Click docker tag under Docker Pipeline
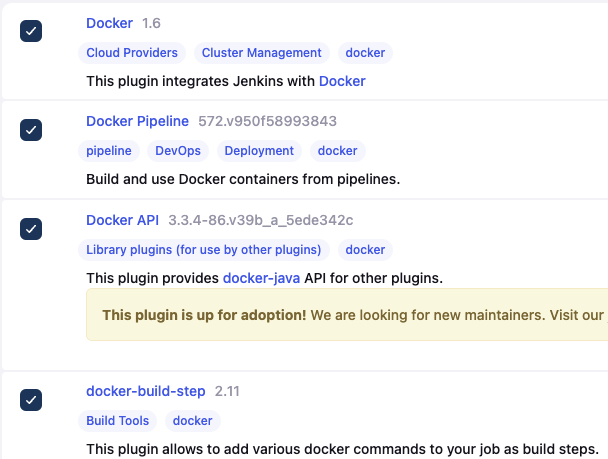 pyautogui.click(x=337, y=151)
